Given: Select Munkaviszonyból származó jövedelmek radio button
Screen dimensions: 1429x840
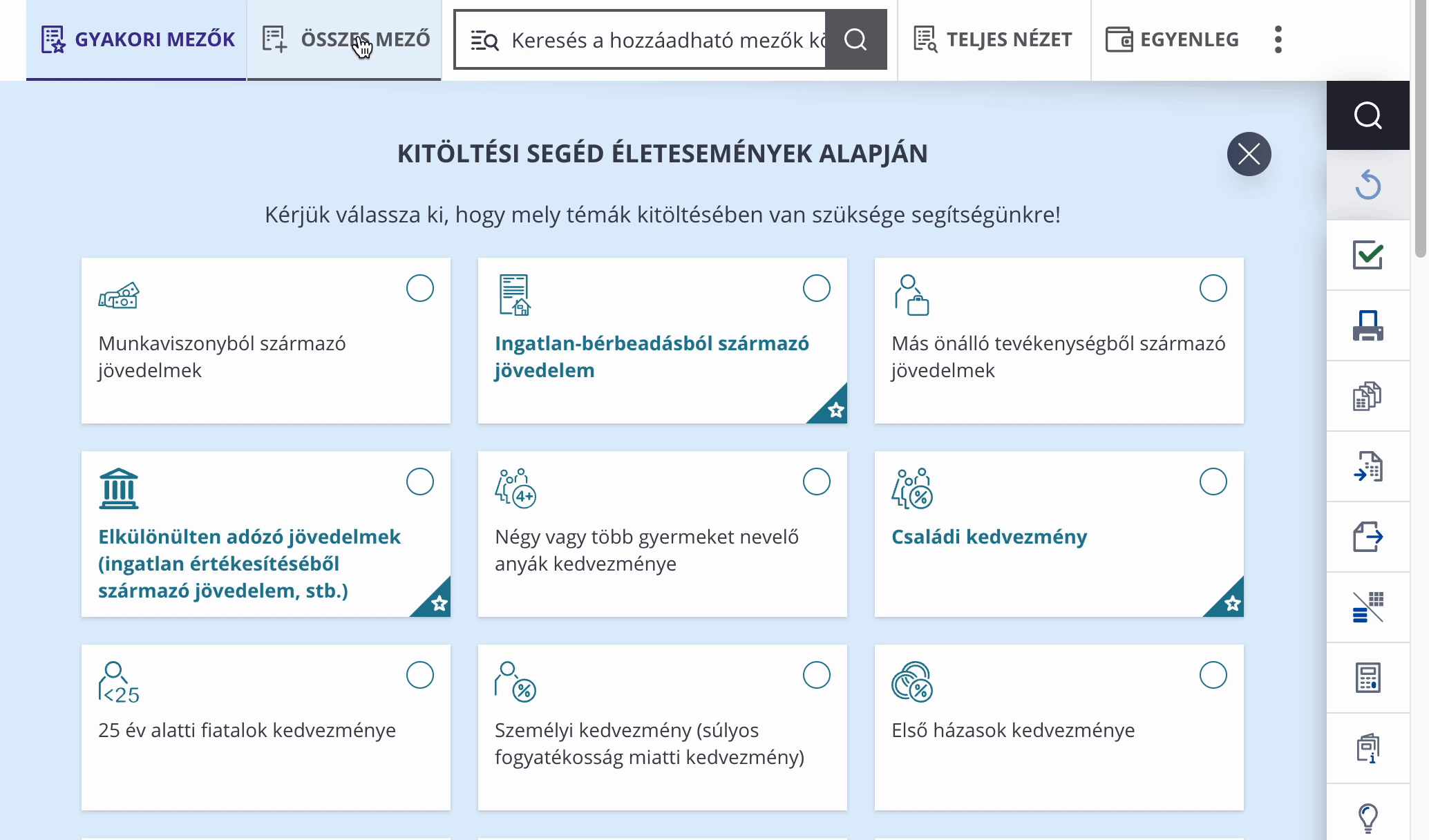Looking at the screenshot, I should tap(420, 288).
